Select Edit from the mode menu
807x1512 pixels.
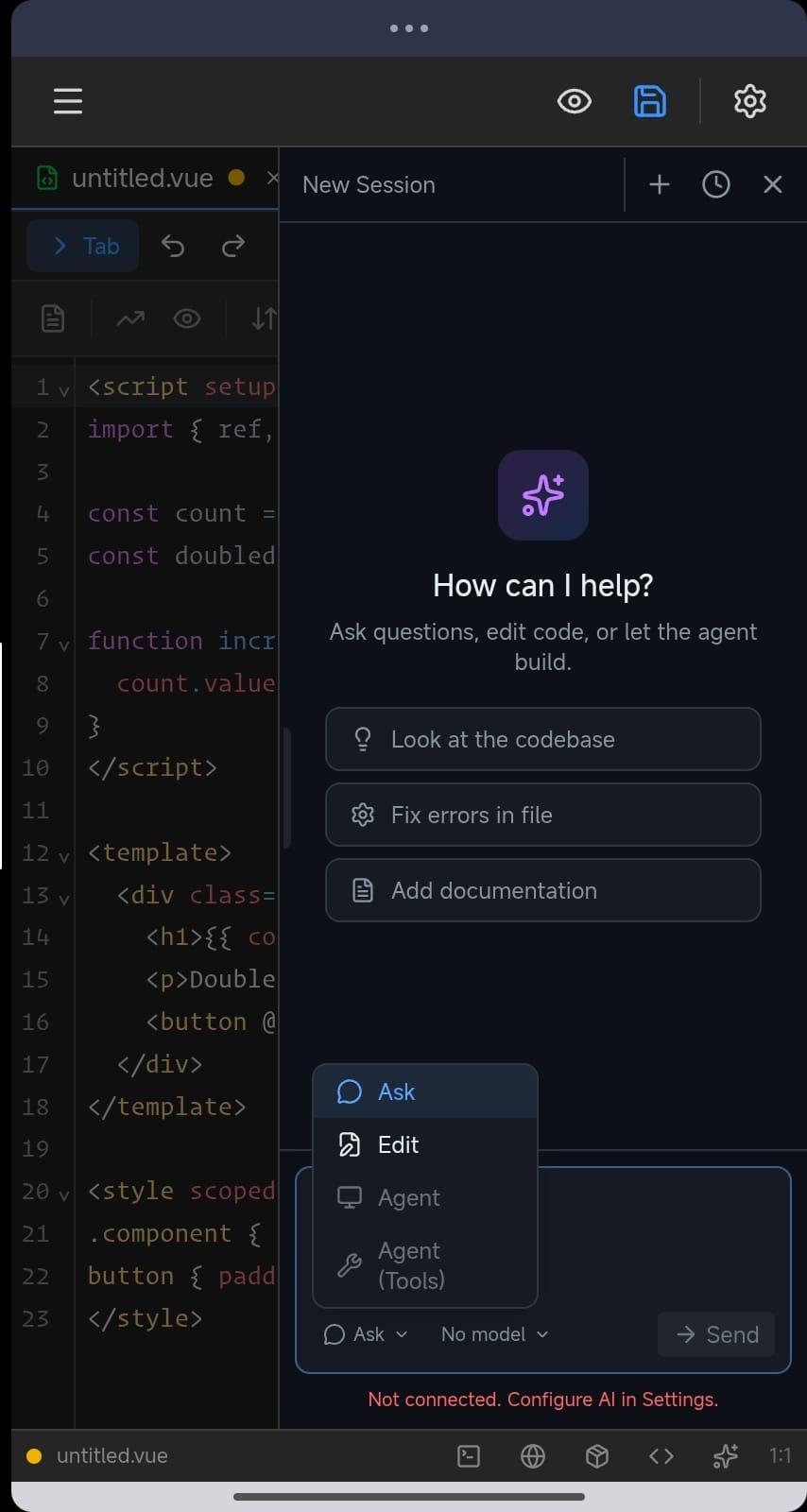point(396,1144)
